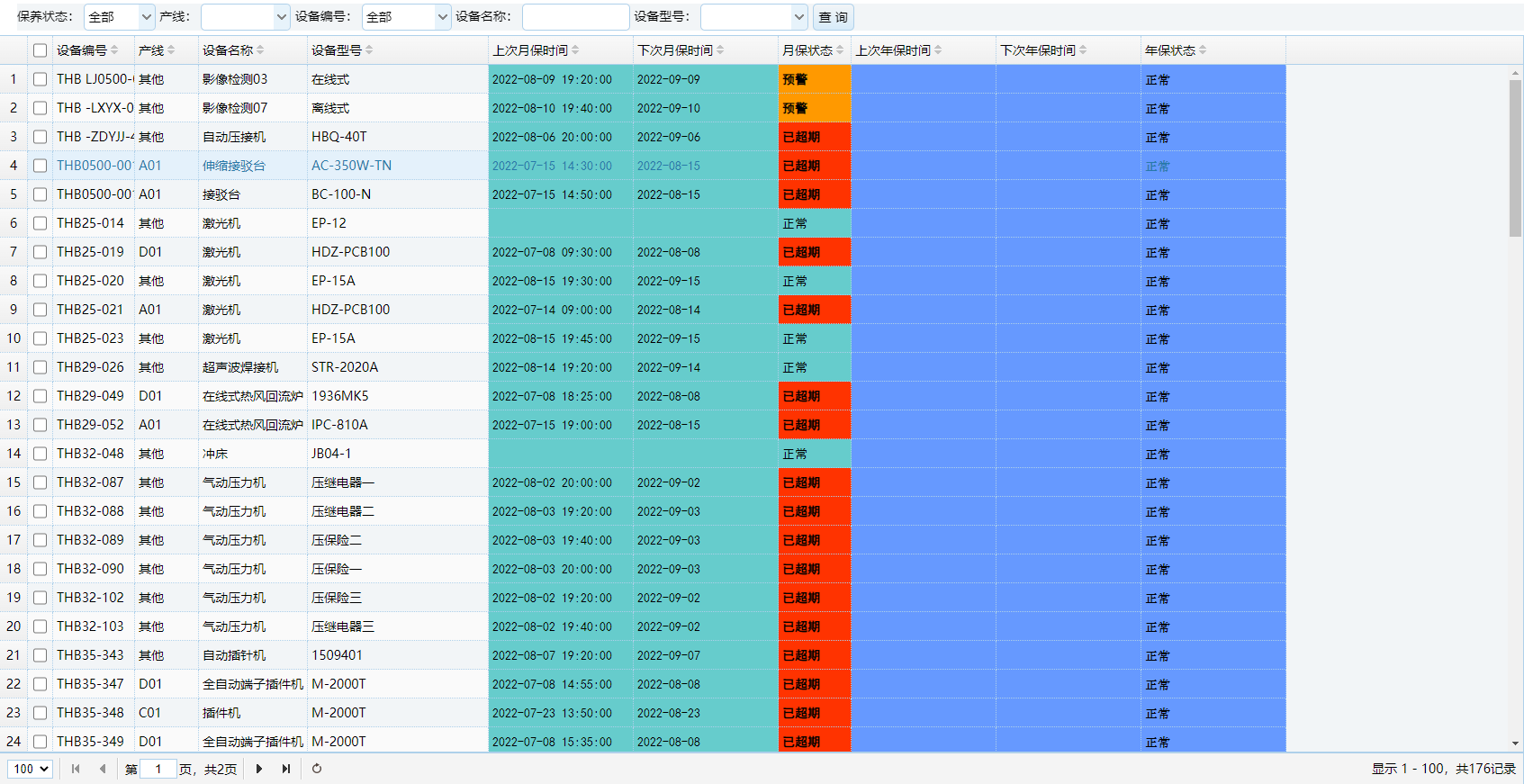Go to the next page arrow

[259, 769]
